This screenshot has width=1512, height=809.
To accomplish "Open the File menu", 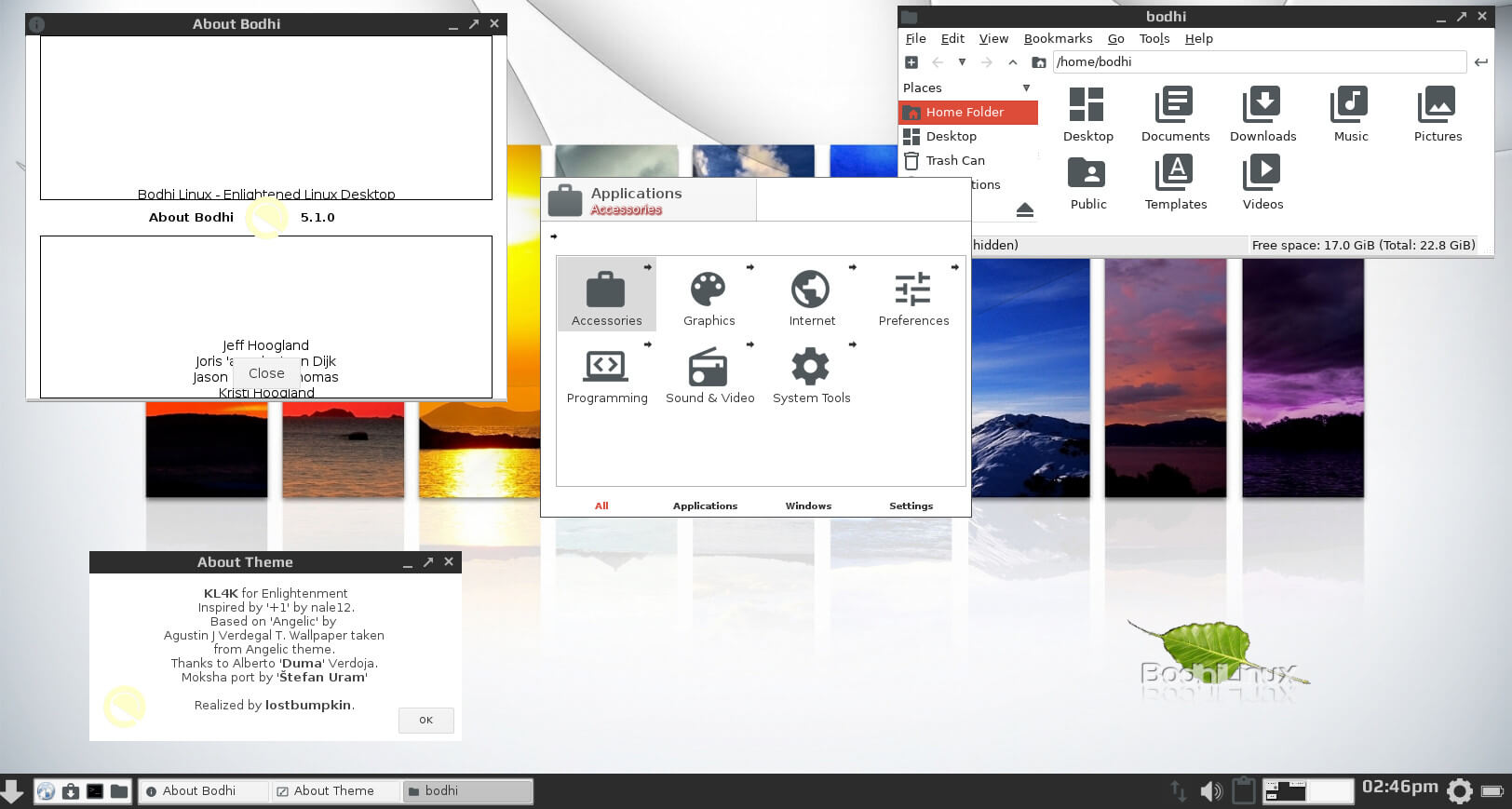I will [x=915, y=38].
